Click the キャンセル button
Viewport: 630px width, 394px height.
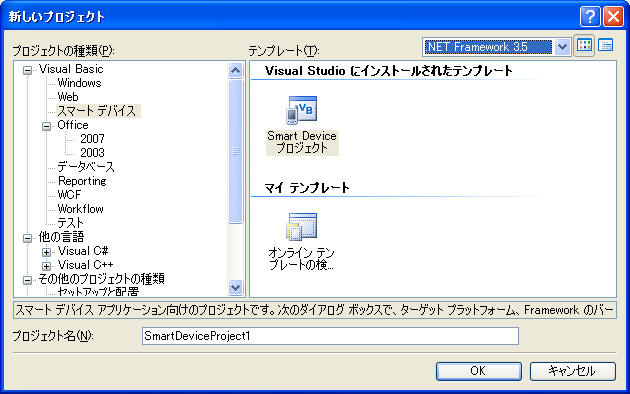[573, 371]
